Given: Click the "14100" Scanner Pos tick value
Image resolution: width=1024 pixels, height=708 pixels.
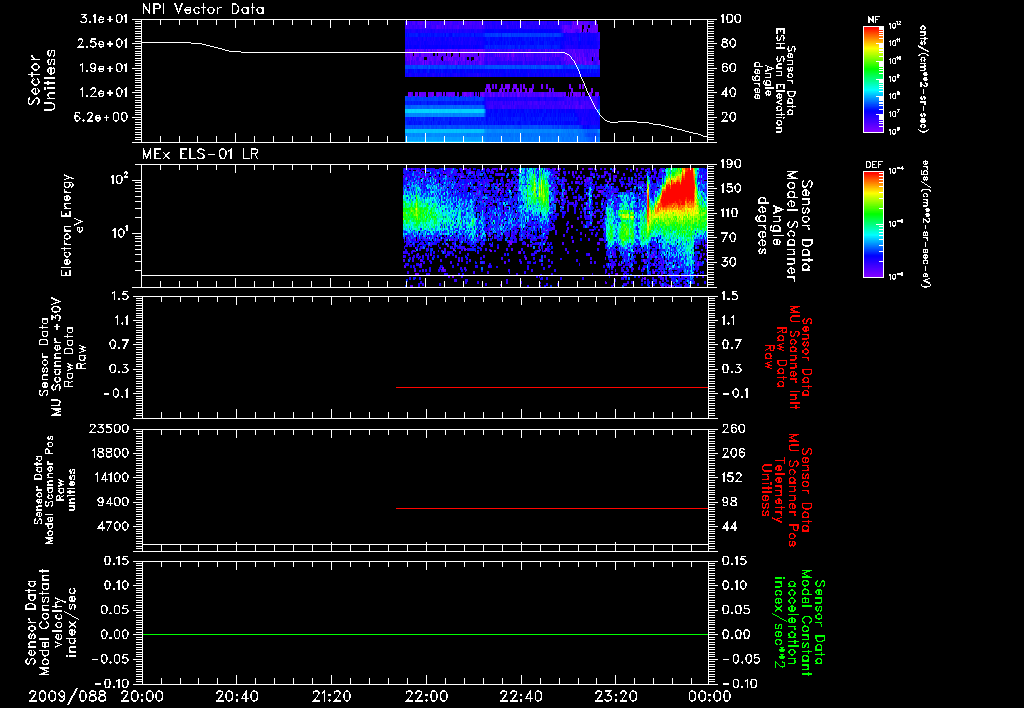Looking at the screenshot, I should tap(108, 477).
